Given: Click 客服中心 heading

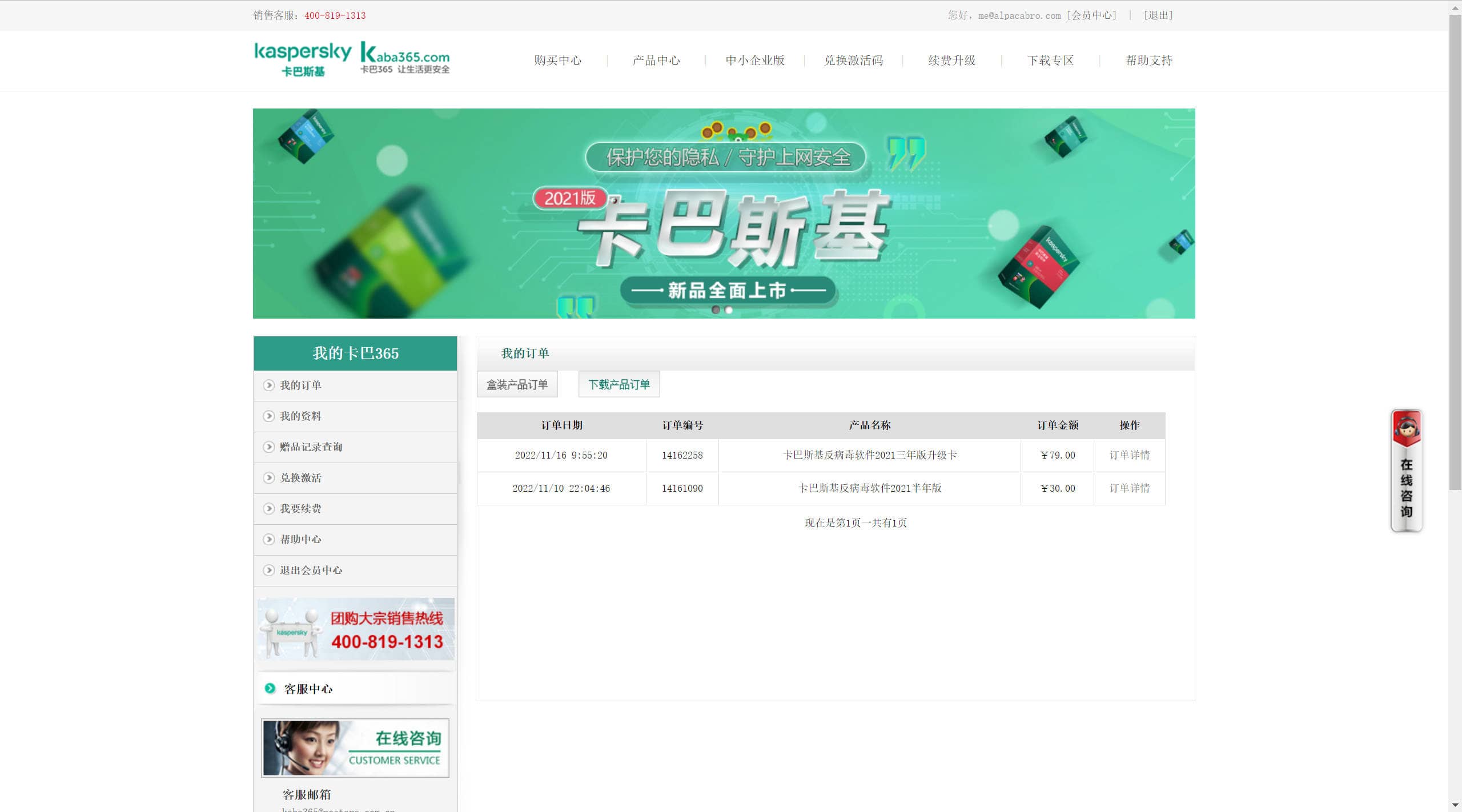Looking at the screenshot, I should [x=308, y=689].
